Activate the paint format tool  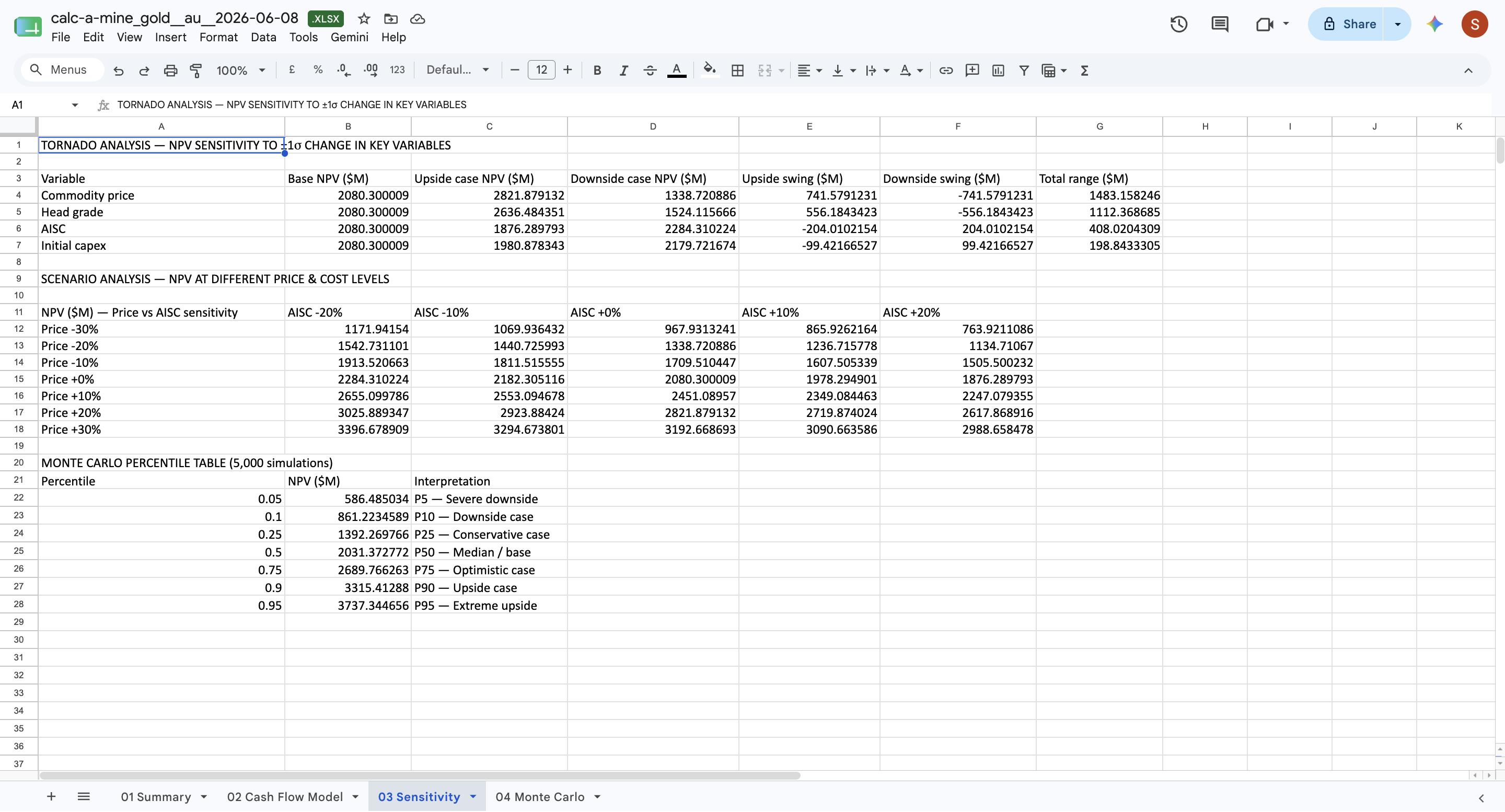pos(196,71)
